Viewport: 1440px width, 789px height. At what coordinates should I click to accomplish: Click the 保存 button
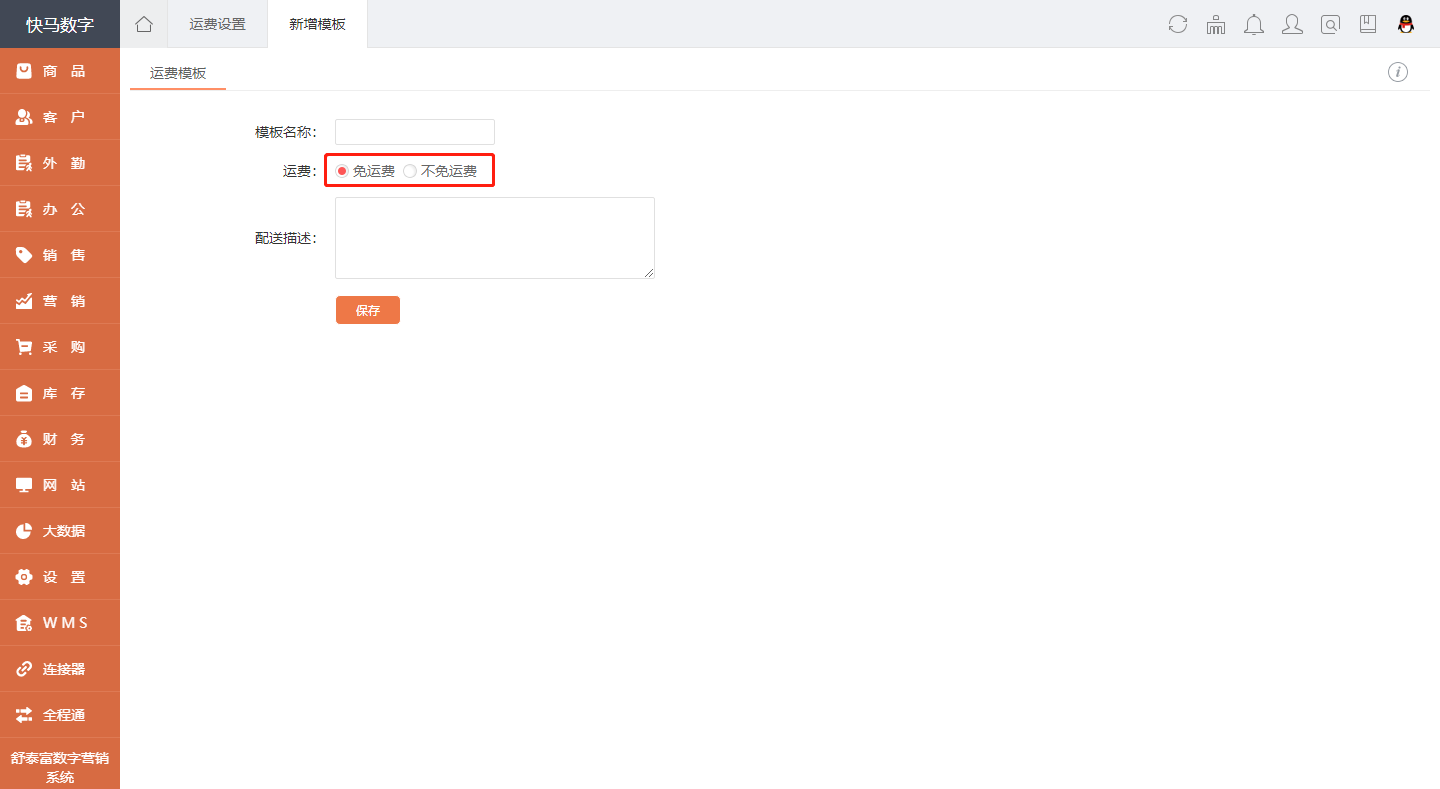click(368, 310)
